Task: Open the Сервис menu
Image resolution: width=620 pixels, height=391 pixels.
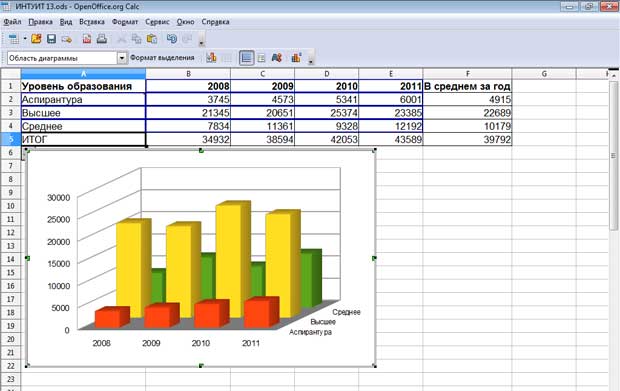Action: 157,22
